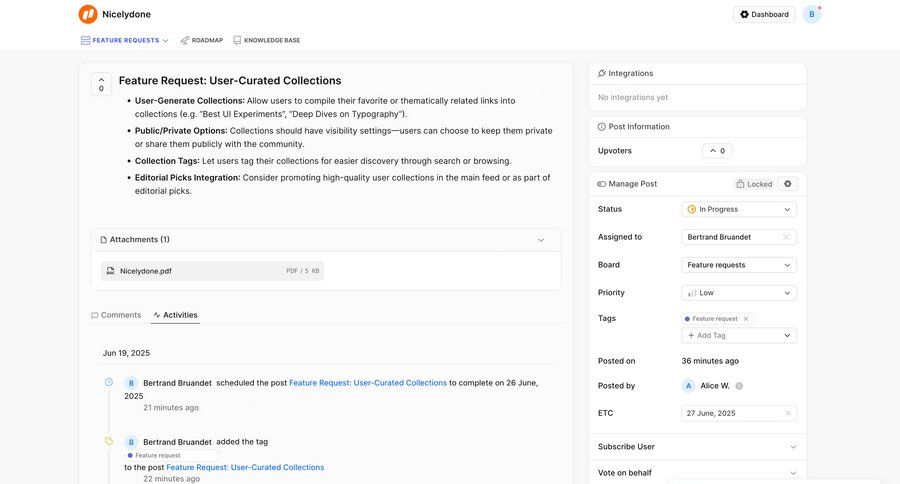The height and width of the screenshot is (484, 900).
Task: Expand the Subscribe User section
Action: pos(697,447)
